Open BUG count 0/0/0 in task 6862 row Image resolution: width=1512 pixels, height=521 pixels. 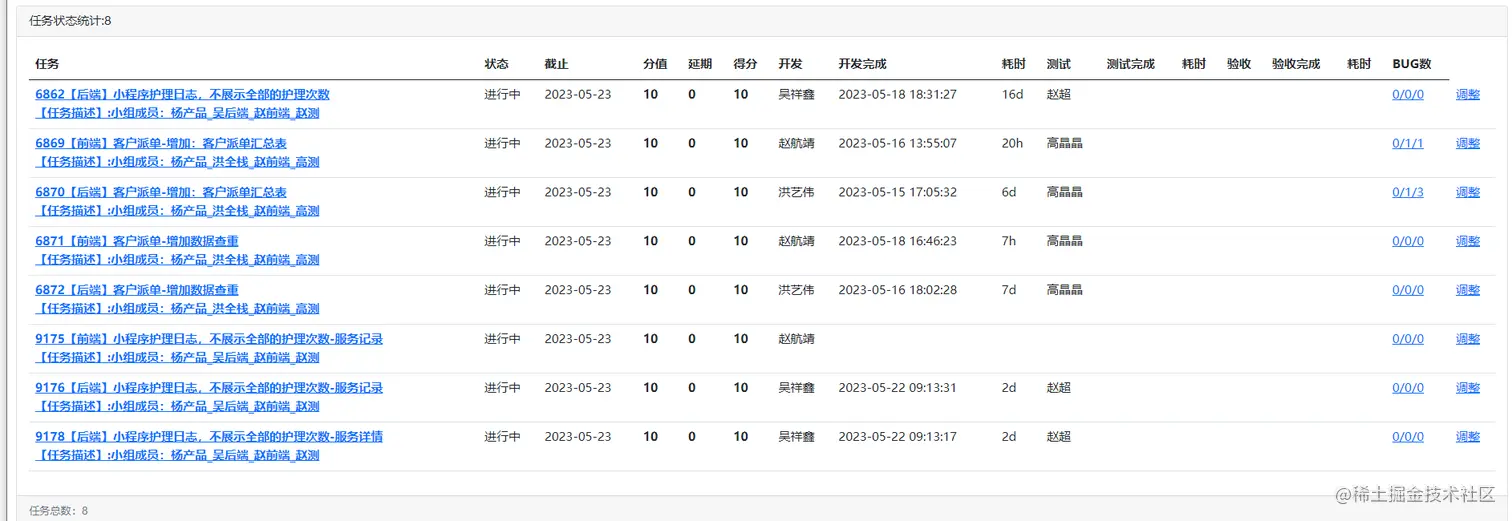(1408, 95)
